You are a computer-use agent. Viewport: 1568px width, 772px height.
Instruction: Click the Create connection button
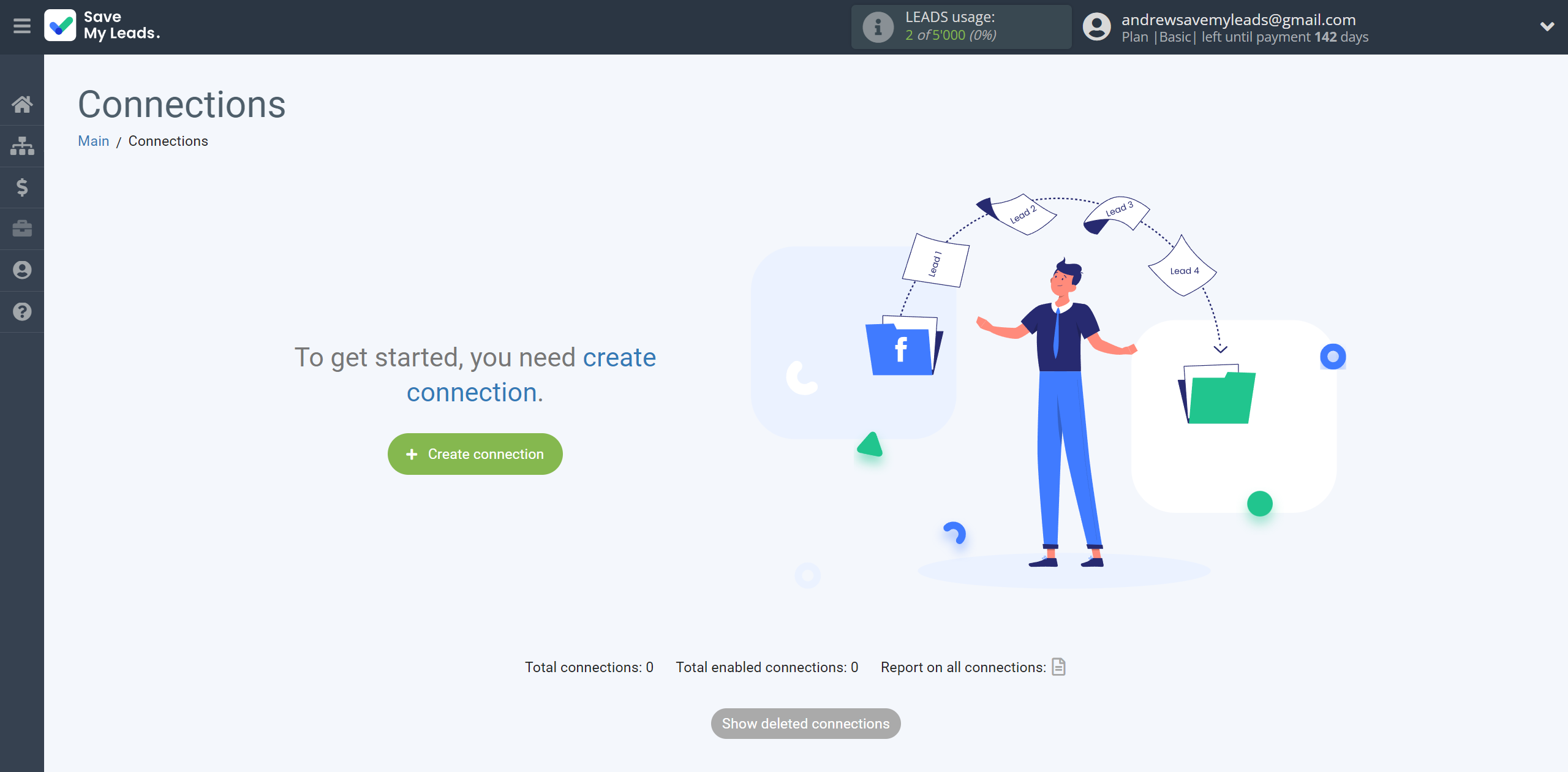(475, 454)
